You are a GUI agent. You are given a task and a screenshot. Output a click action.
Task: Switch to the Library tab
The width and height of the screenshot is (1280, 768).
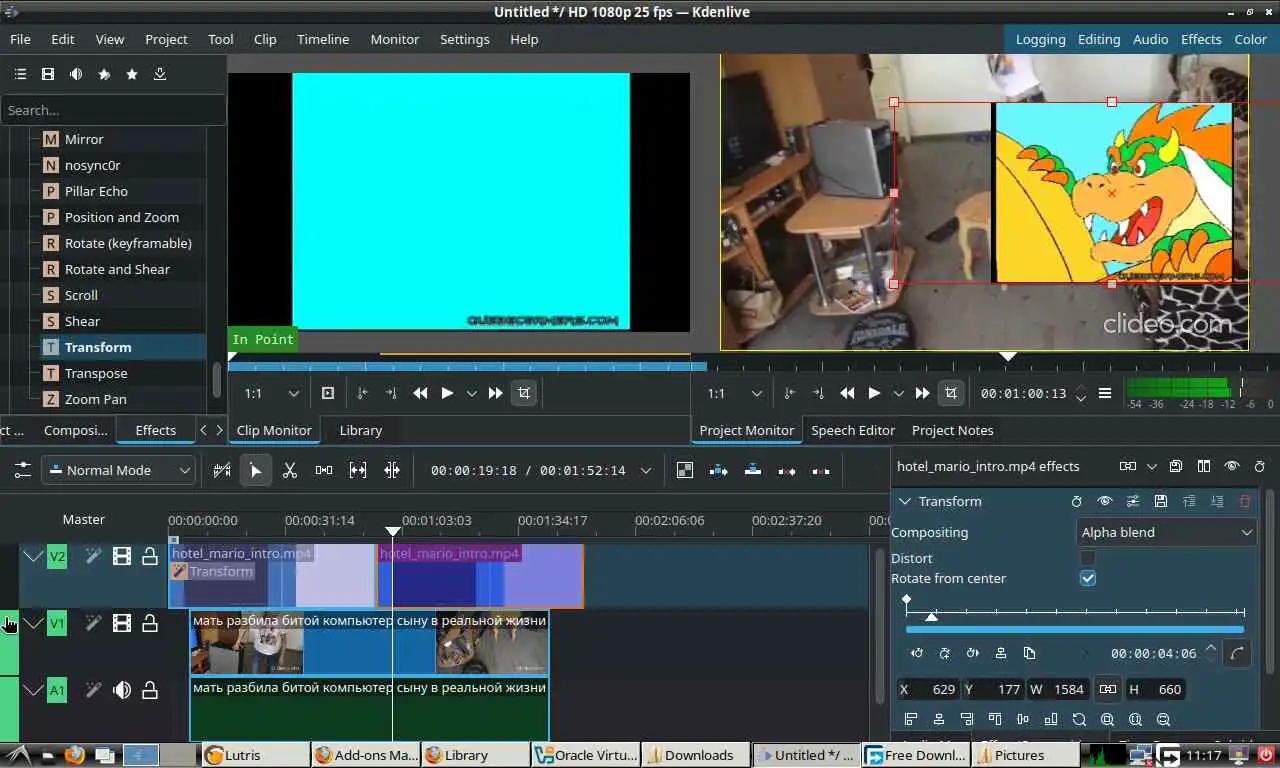pyautogui.click(x=361, y=430)
